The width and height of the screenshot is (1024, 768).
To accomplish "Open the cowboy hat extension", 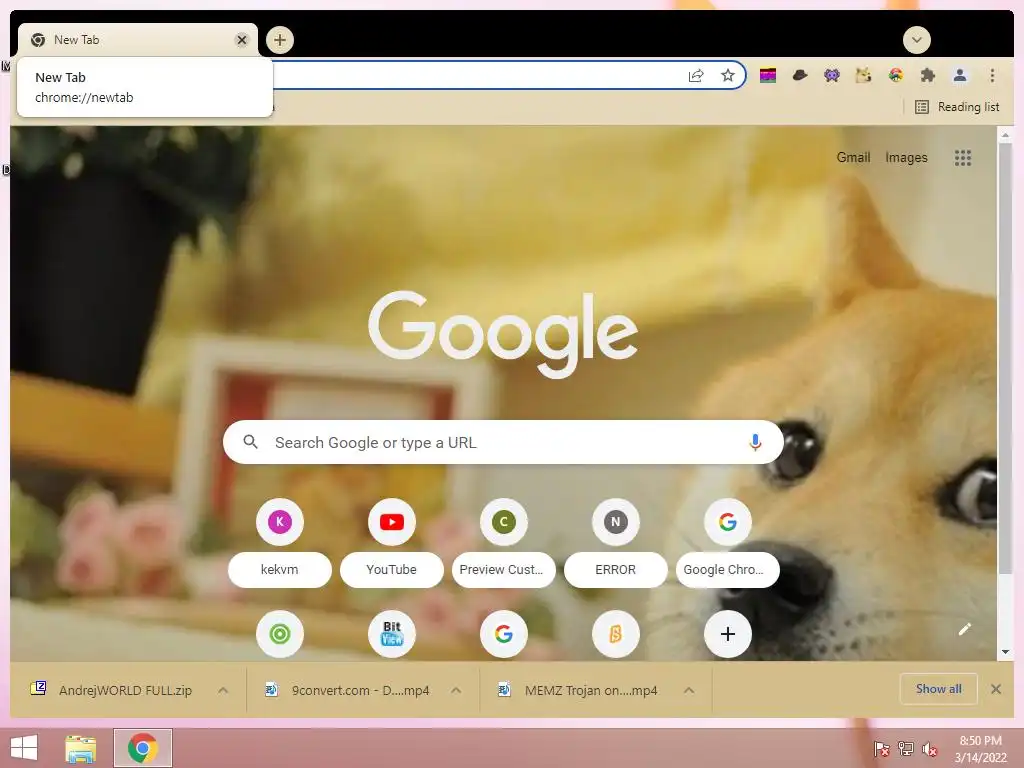I will pos(800,76).
